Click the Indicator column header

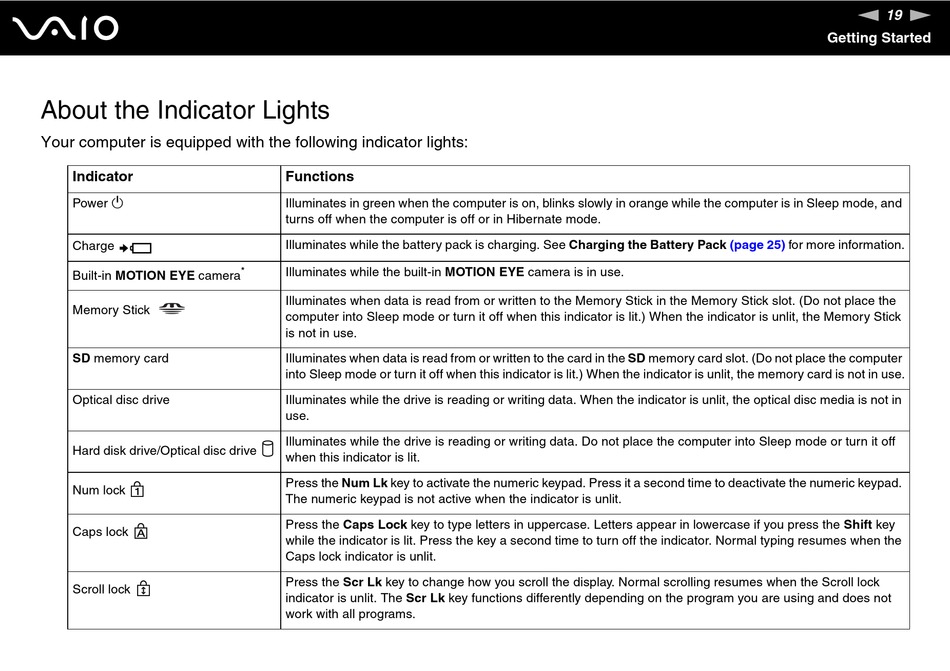(x=102, y=176)
